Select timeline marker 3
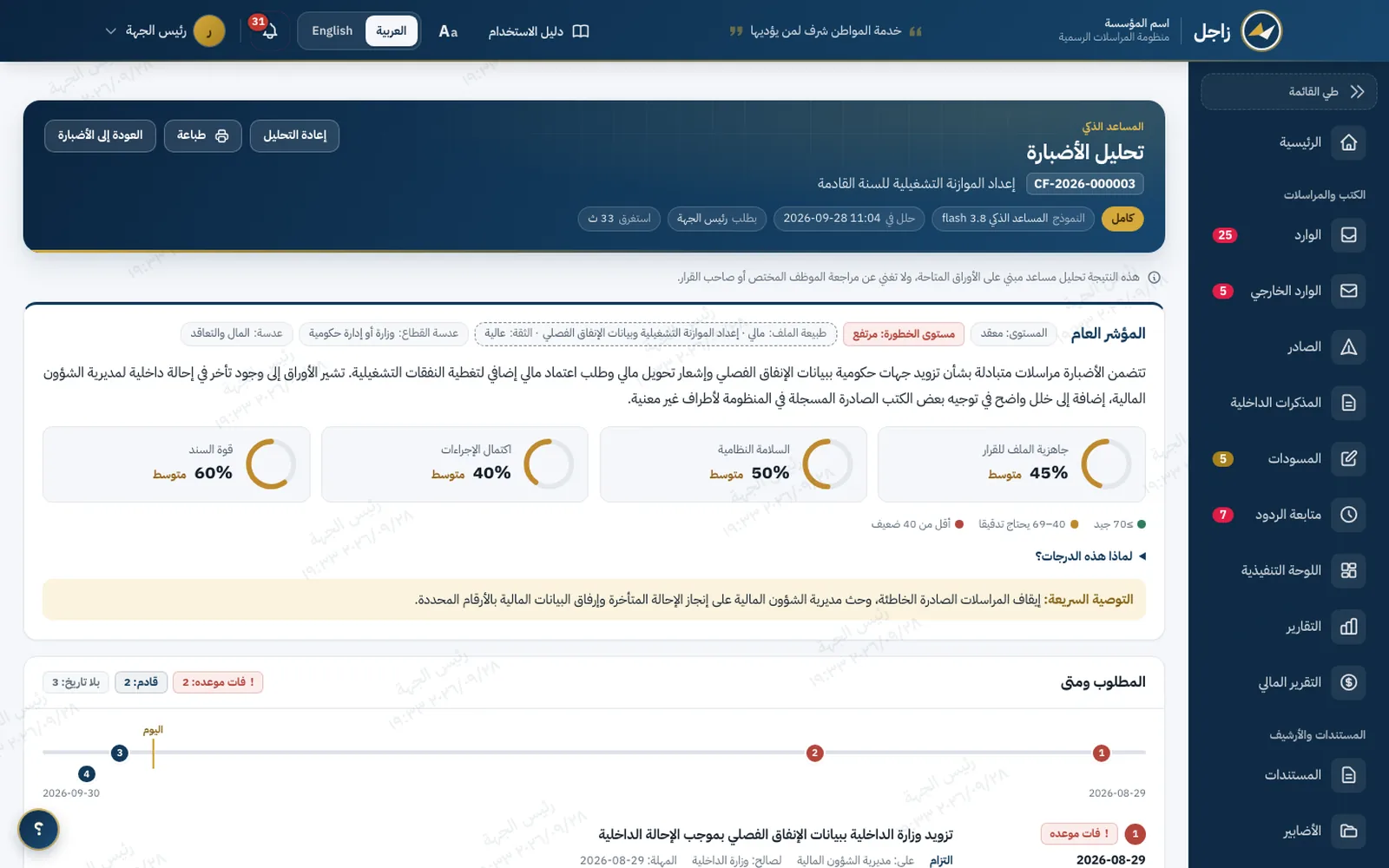The height and width of the screenshot is (868, 1389). tap(120, 753)
